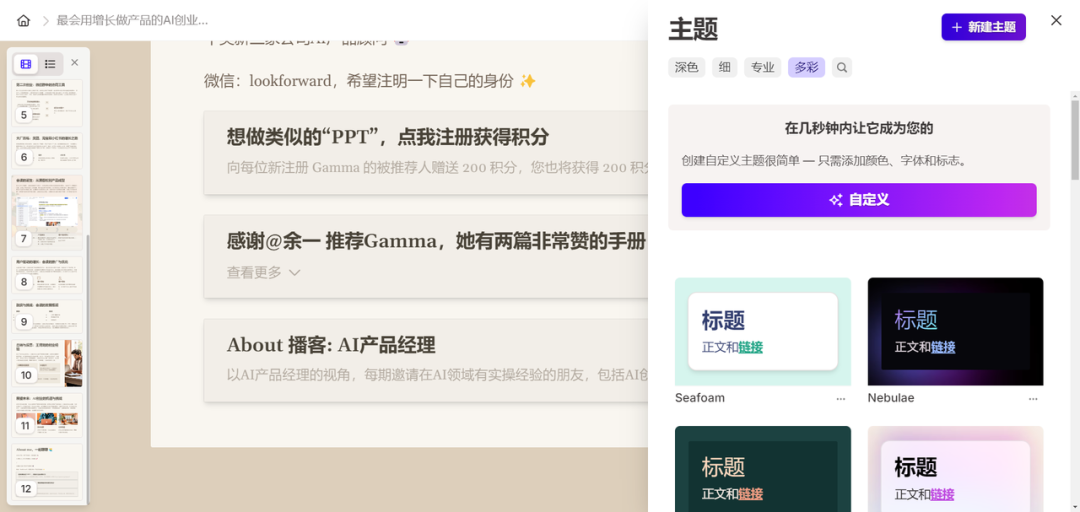Click the document title breadcrumb
The height and width of the screenshot is (512, 1080).
pos(132,21)
